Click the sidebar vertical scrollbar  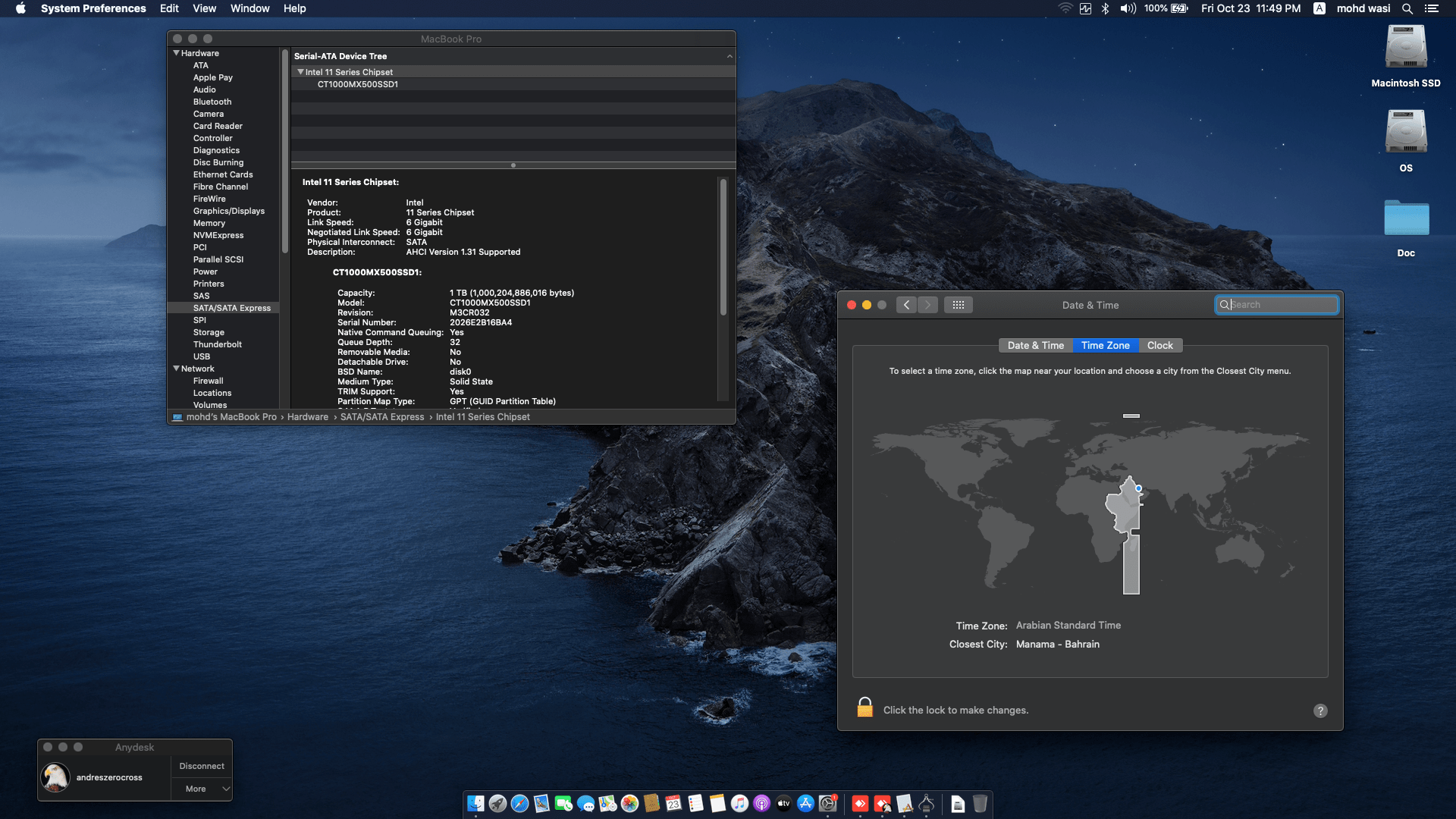click(x=284, y=152)
